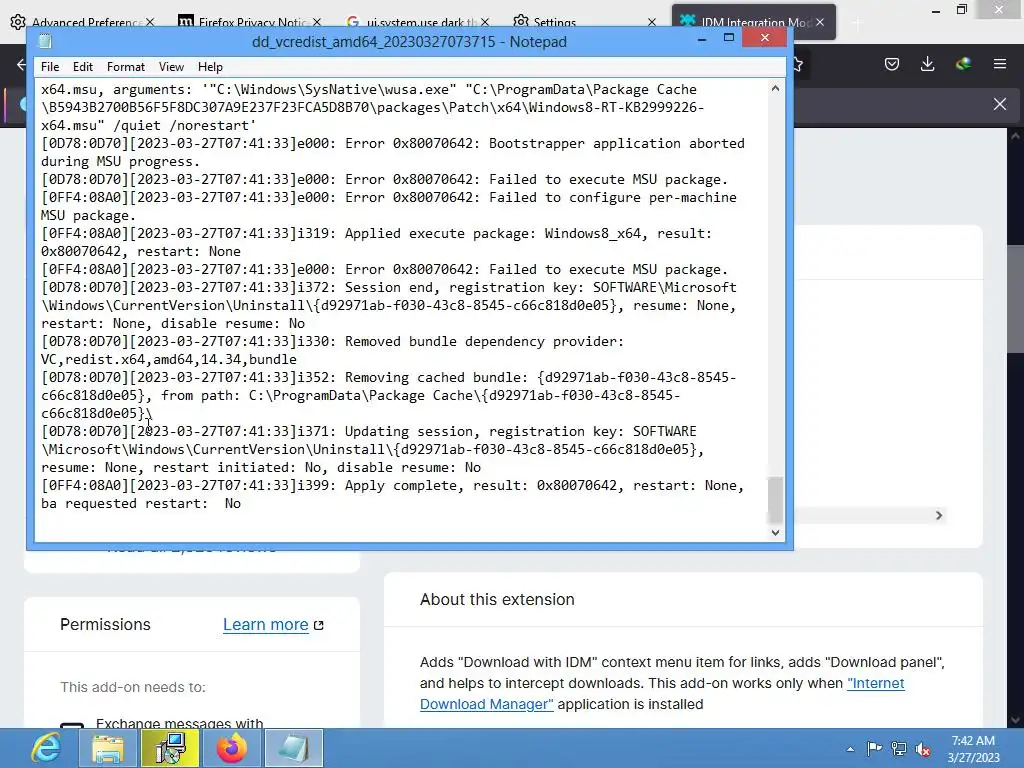Click 'VC,redist.x64,amd64,14.34,bundle' text in Notepad
The width and height of the screenshot is (1024, 768).
168,359
